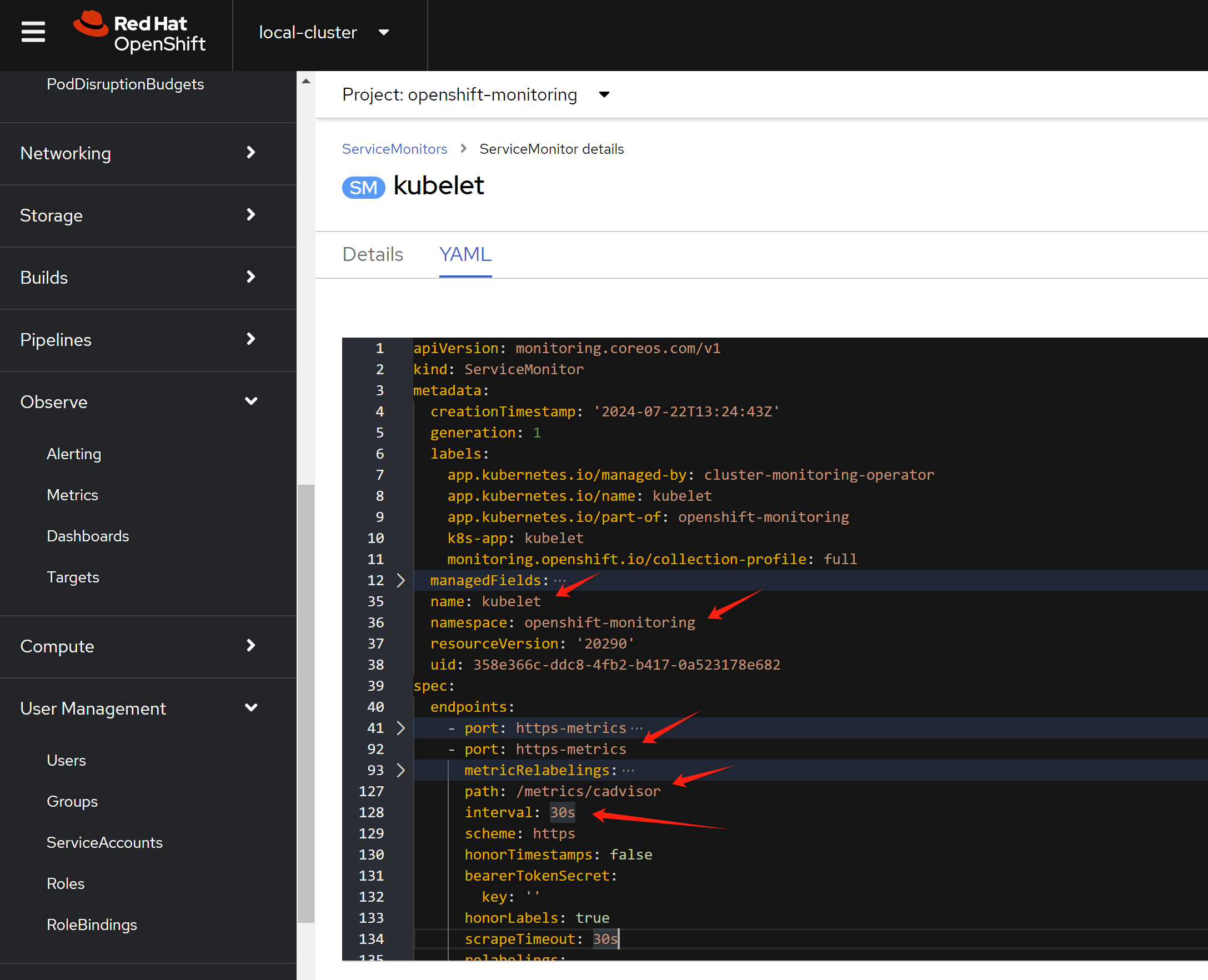Unfold the port block at line 41
This screenshot has width=1208, height=980.
(400, 728)
